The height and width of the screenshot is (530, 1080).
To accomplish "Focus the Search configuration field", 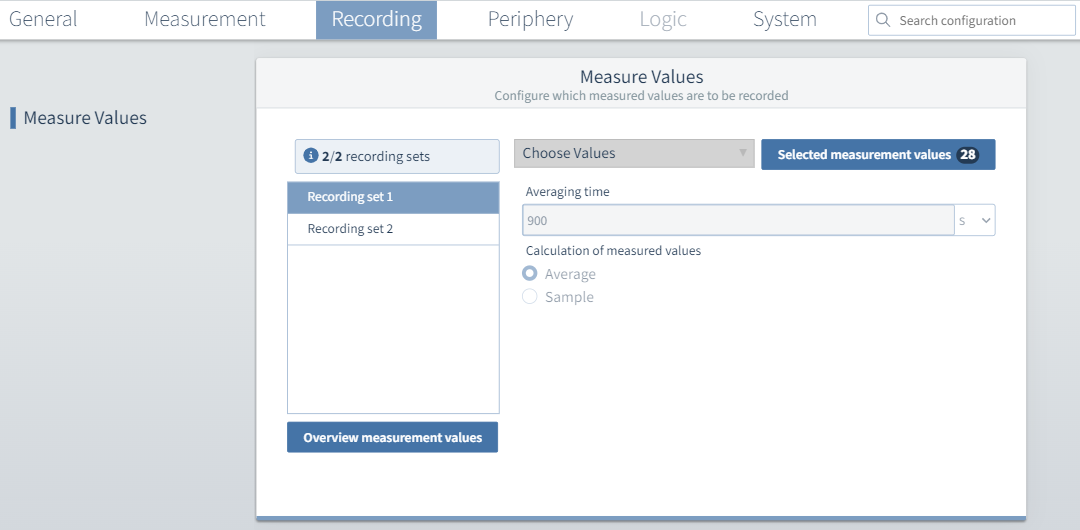I will click(980, 20).
